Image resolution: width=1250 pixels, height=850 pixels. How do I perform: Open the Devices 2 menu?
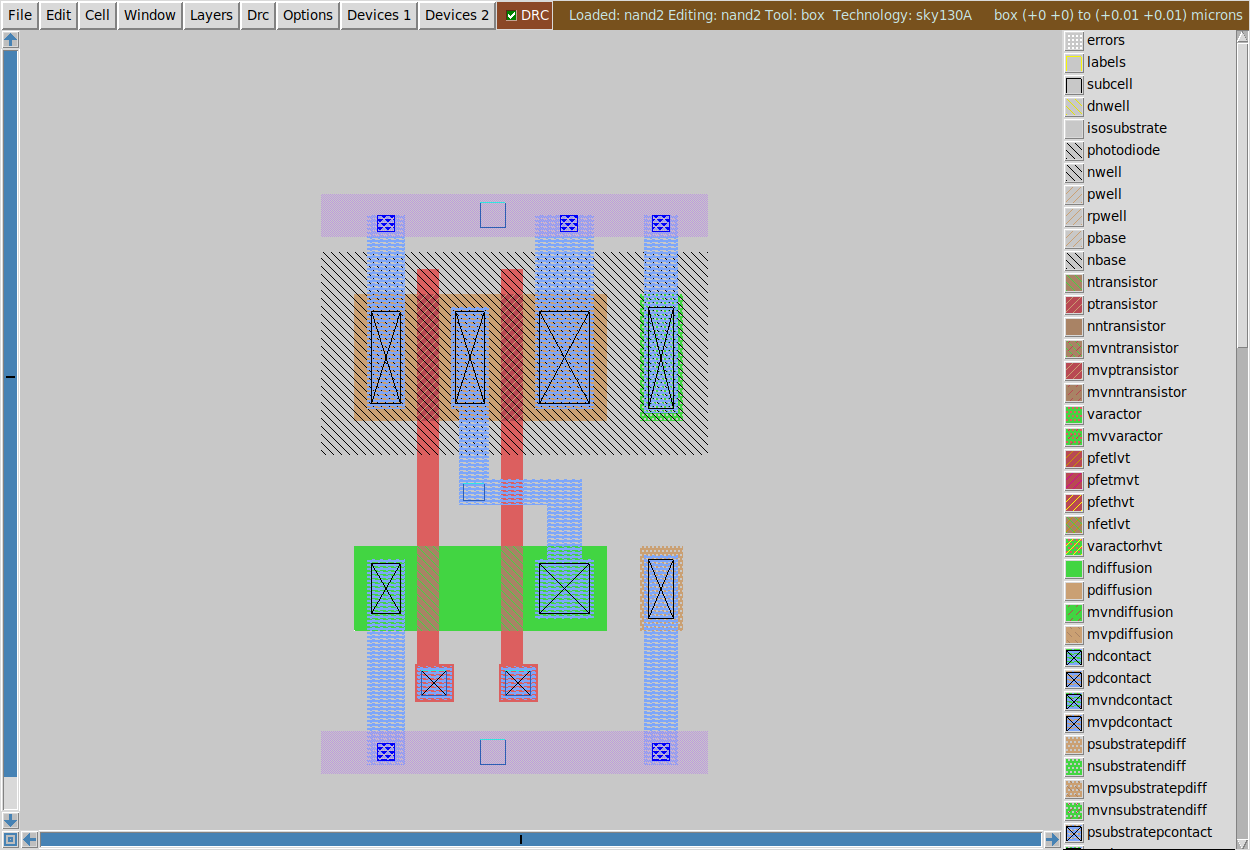click(x=457, y=15)
